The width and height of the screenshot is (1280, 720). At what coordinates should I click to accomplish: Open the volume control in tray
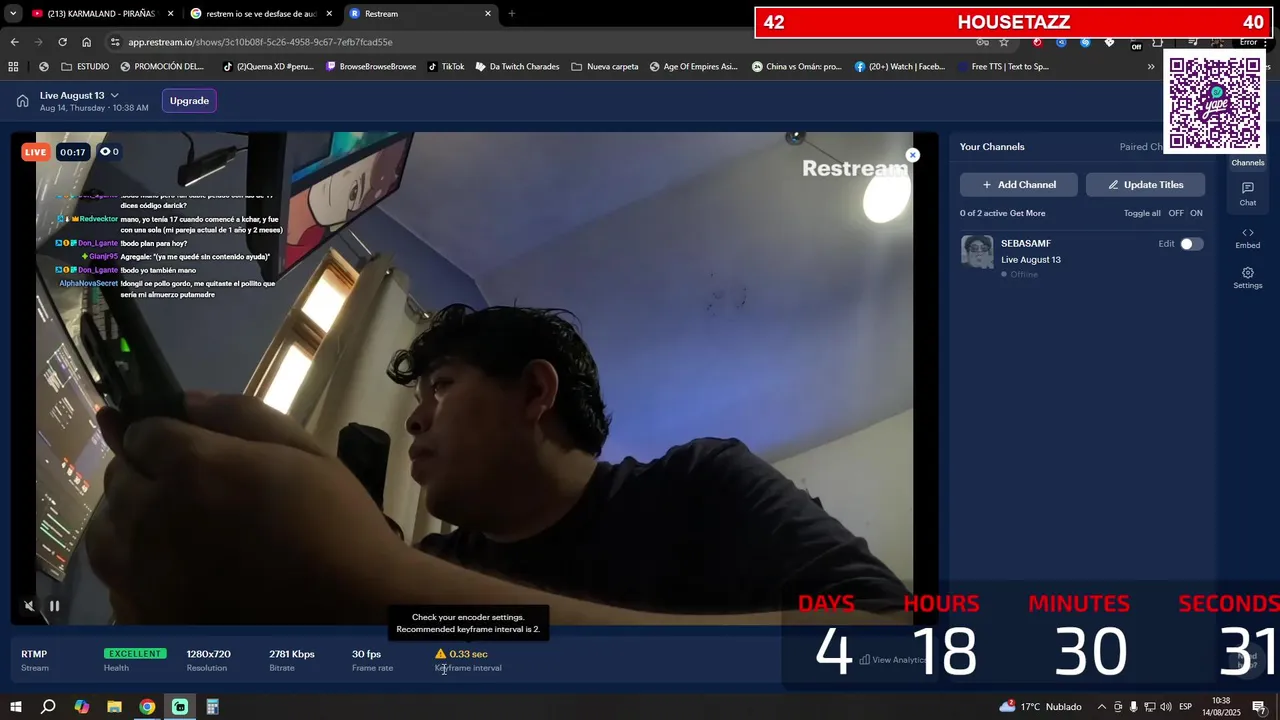click(1166, 707)
